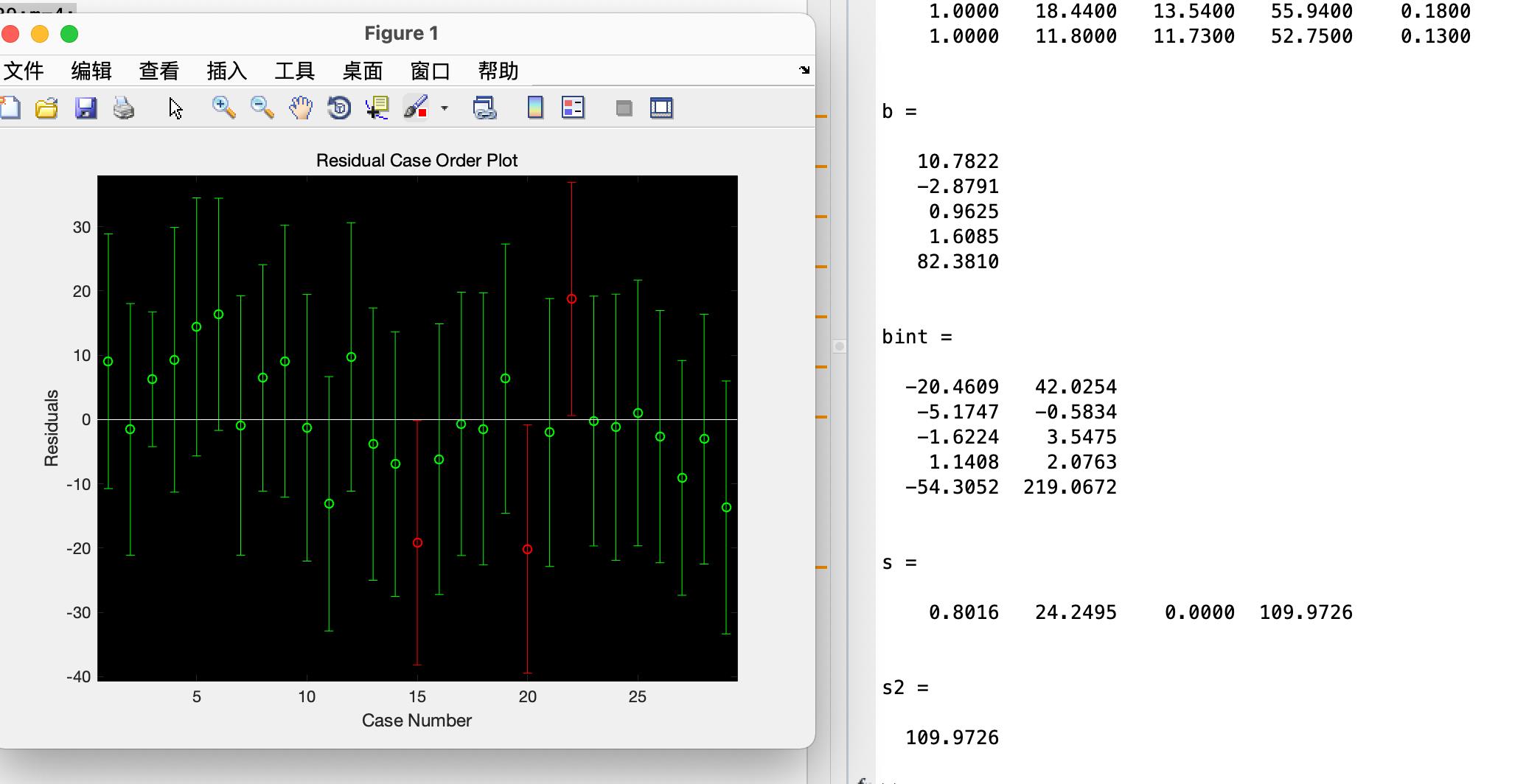Click b coefficient value 10.7822
Screen dimensions: 1526x784
[x=958, y=161]
